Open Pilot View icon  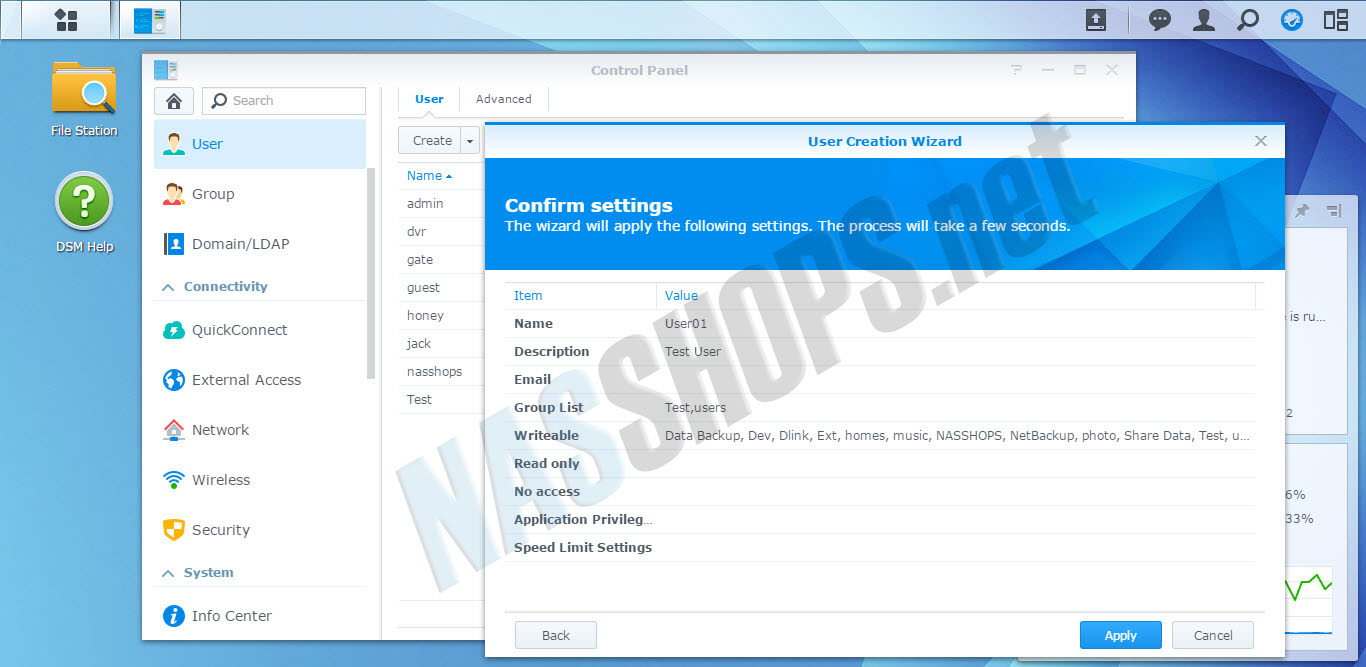coord(1336,20)
